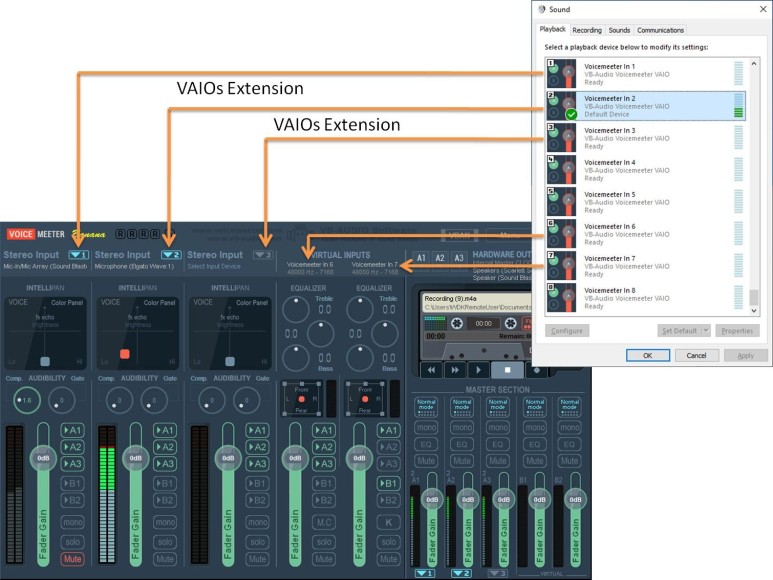The width and height of the screenshot is (773, 580).
Task: Click the 0dB fader knob on Voicemeeter In 7
Action: pyautogui.click(x=359, y=458)
